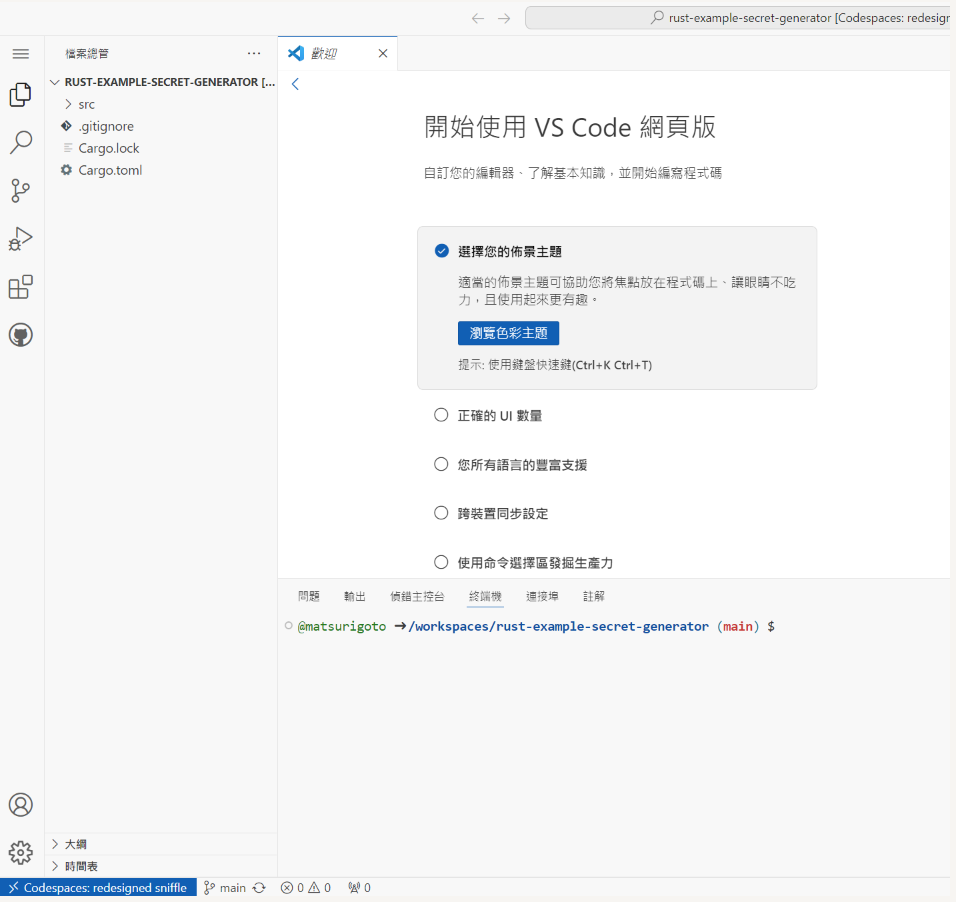Open the hamburger application menu
Viewport: 956px width, 902px height.
coord(21,54)
